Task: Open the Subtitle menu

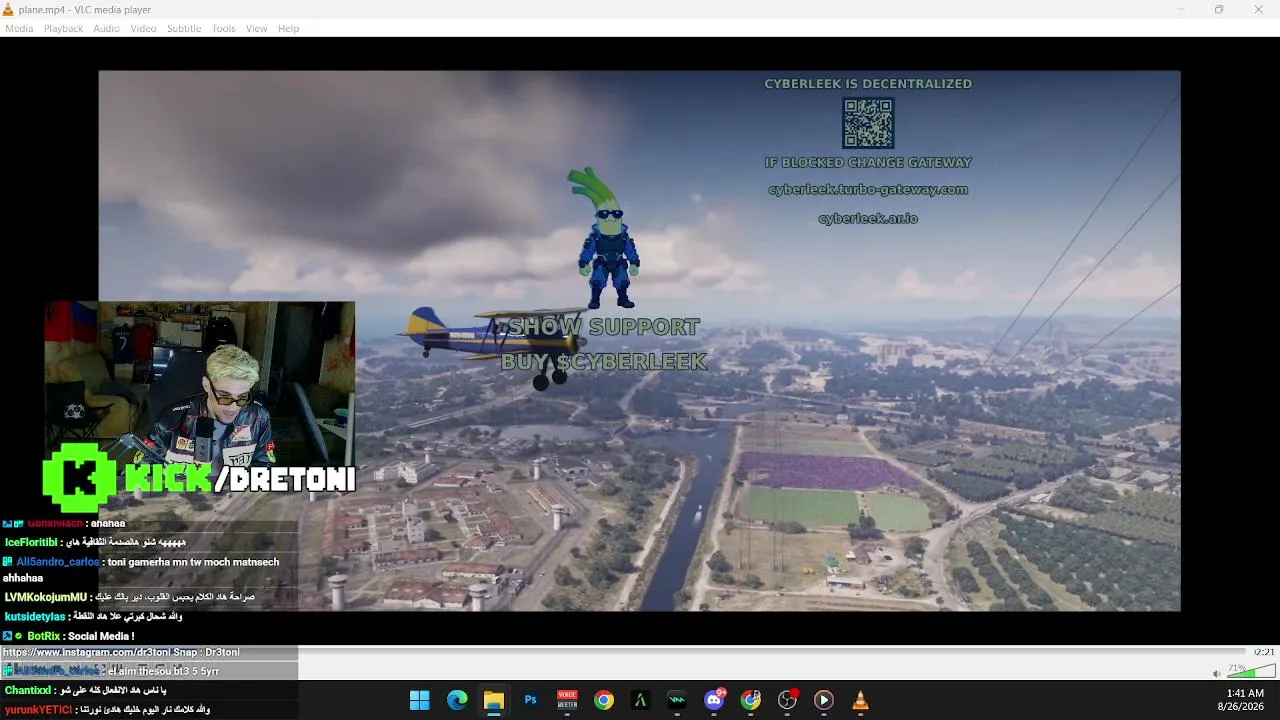Action: click(x=184, y=28)
